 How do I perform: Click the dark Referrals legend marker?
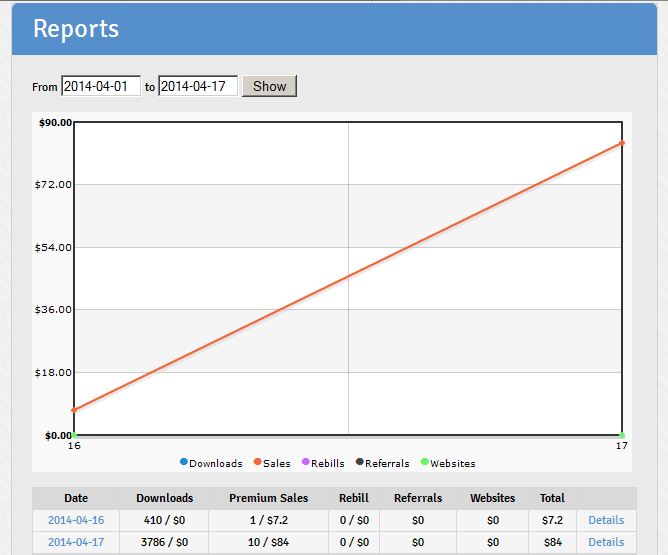pos(359,462)
